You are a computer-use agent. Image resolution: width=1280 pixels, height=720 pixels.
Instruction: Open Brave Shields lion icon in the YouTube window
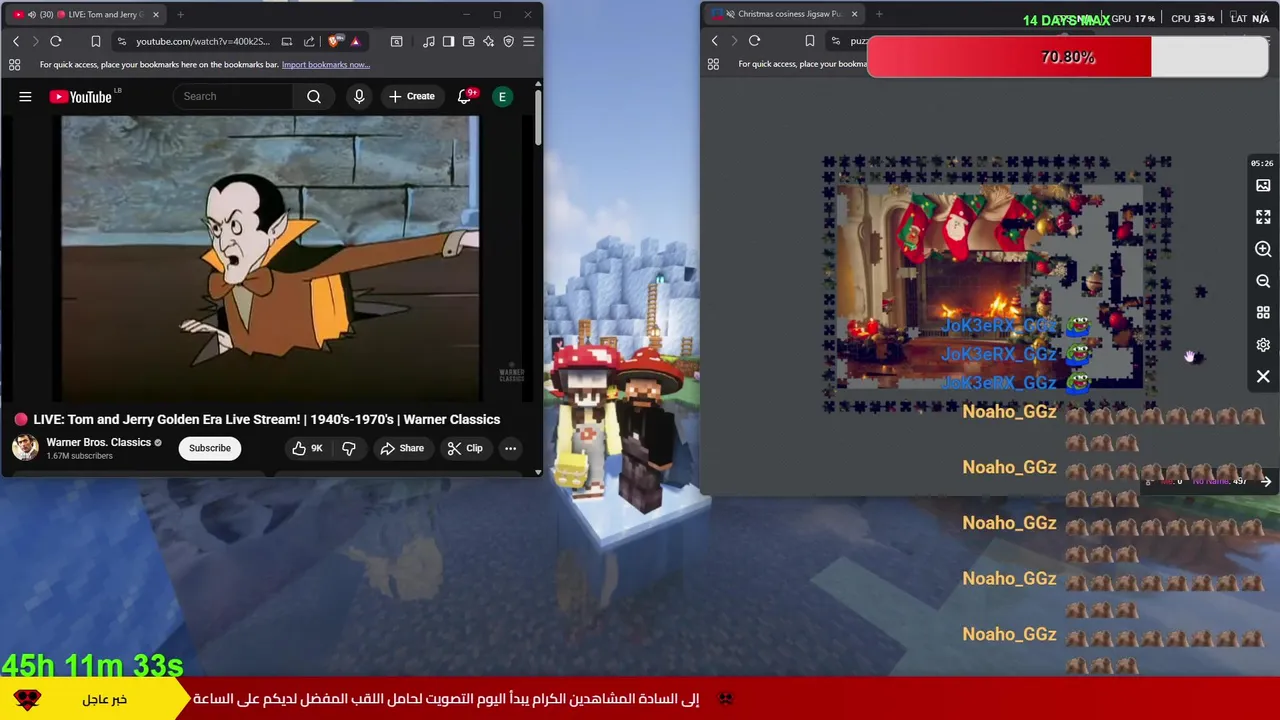(x=334, y=41)
